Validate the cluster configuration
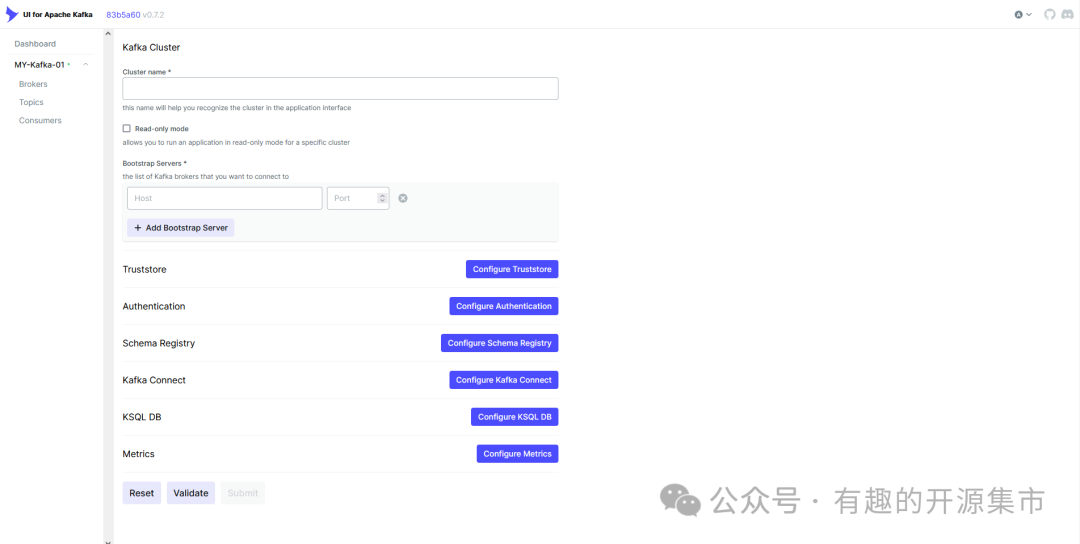 click(191, 493)
